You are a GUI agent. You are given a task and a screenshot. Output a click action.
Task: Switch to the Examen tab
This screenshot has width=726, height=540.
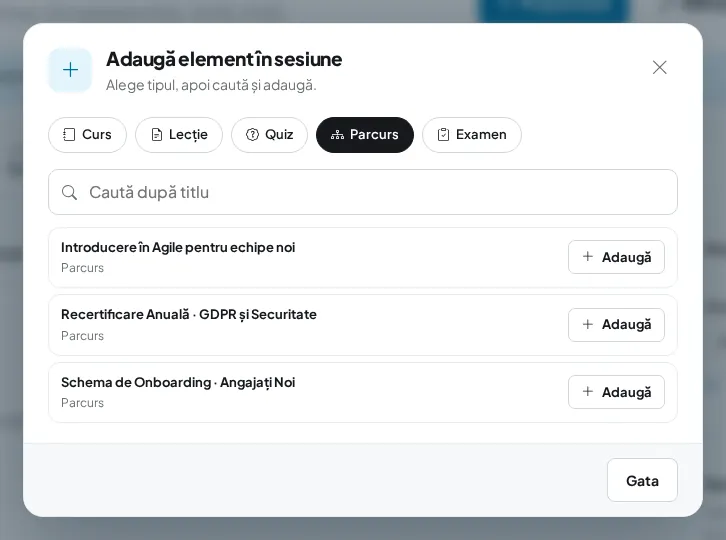(472, 135)
